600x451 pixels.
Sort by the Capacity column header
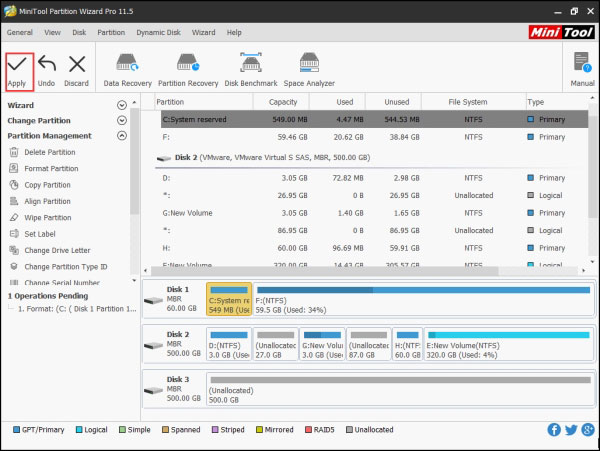283,102
